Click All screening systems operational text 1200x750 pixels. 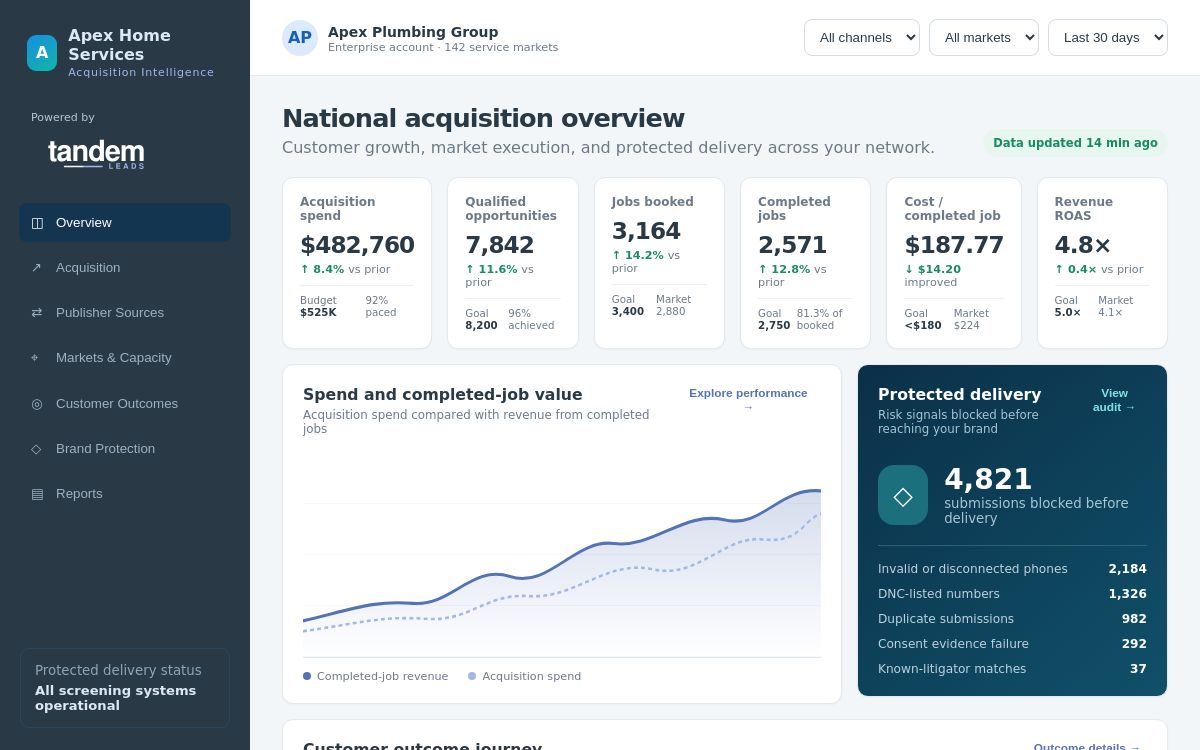pyautogui.click(x=116, y=698)
